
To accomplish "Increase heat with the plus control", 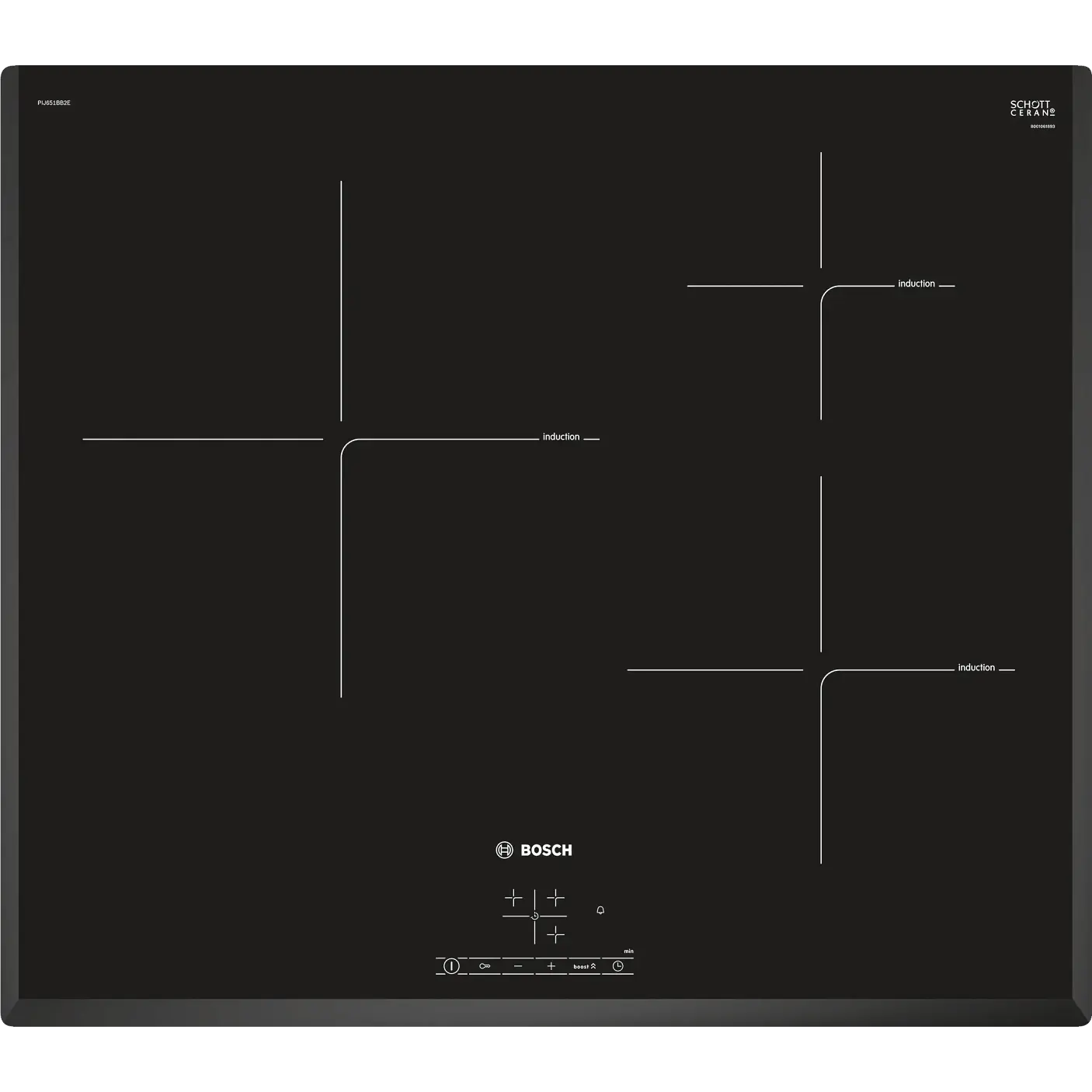I will point(551,966).
